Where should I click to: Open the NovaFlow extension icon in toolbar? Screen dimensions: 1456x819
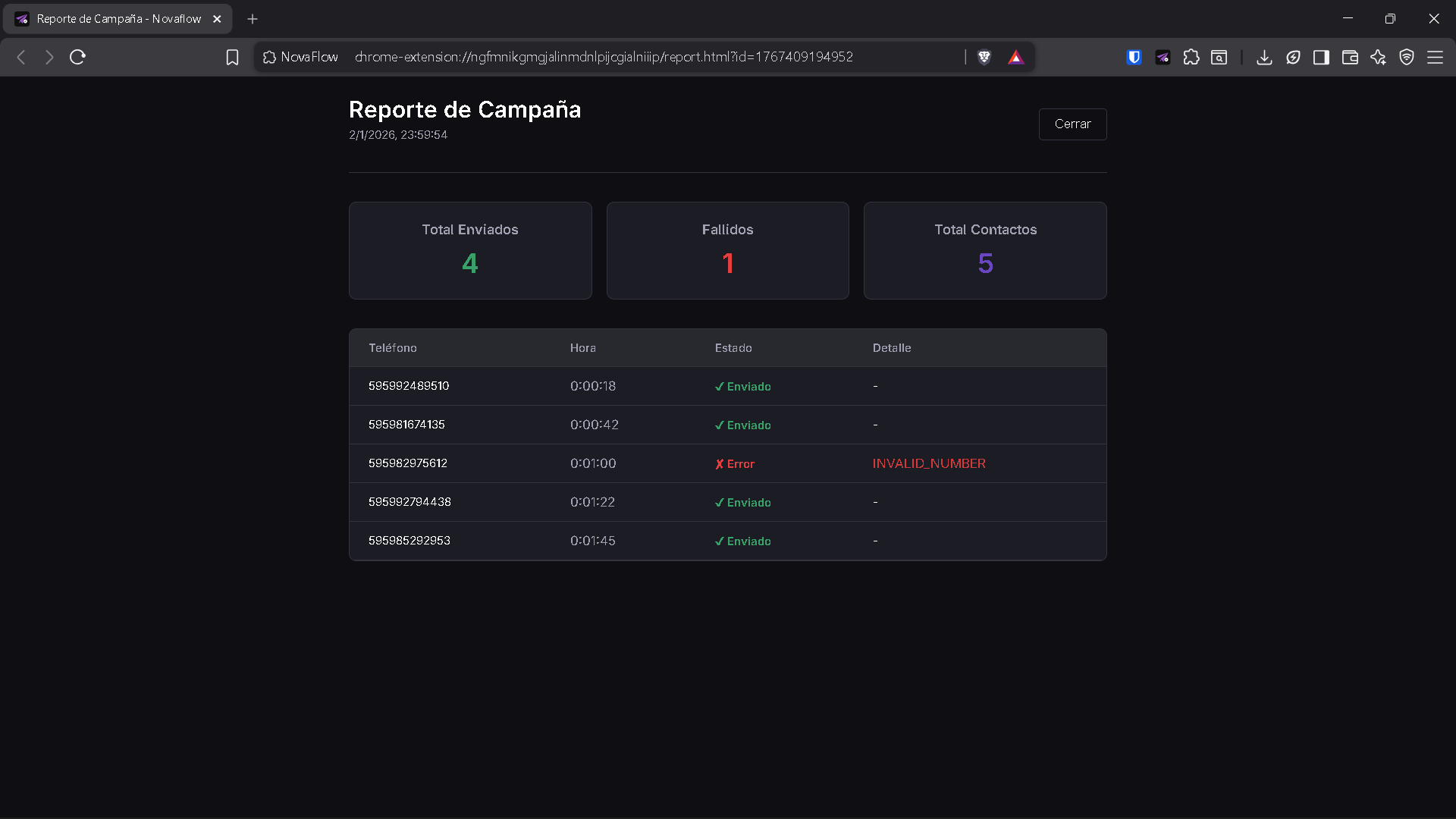click(x=1163, y=57)
